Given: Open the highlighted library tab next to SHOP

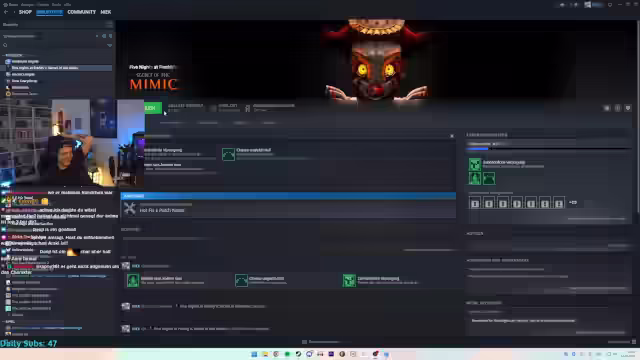Looking at the screenshot, I should point(49,12).
